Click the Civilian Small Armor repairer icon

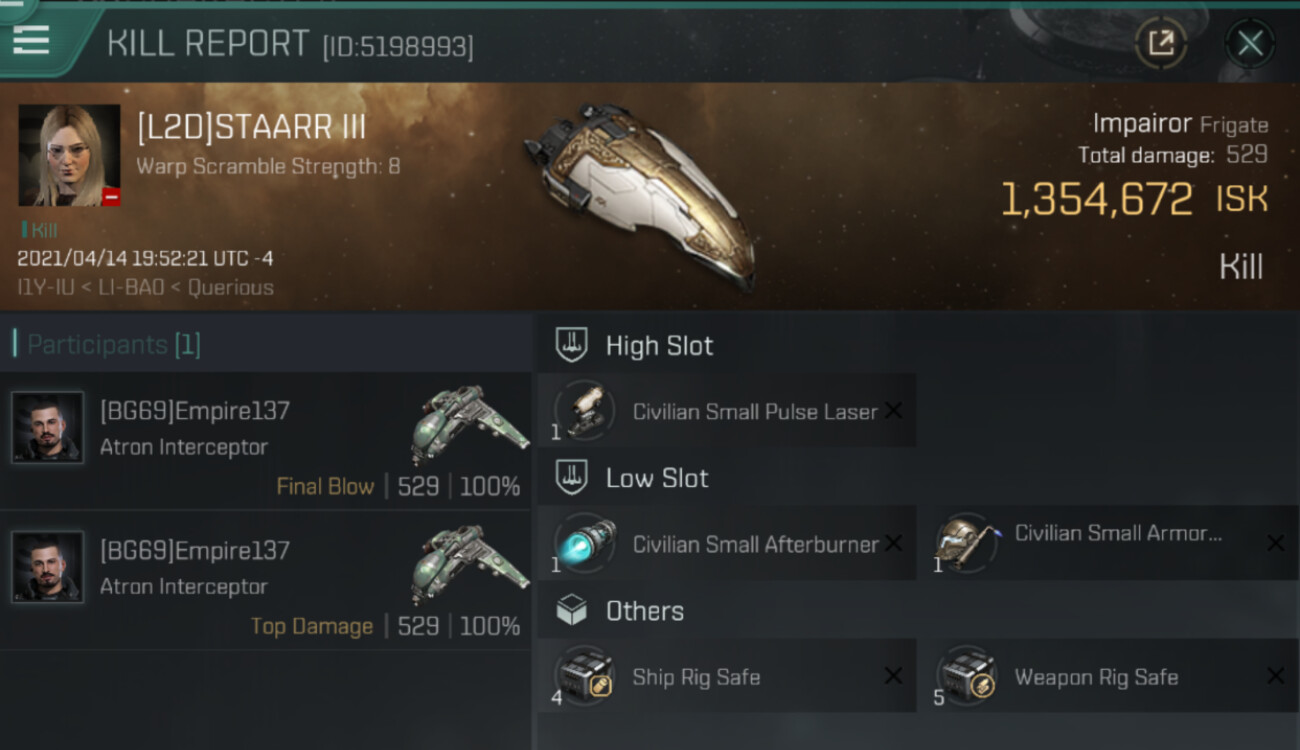[967, 543]
